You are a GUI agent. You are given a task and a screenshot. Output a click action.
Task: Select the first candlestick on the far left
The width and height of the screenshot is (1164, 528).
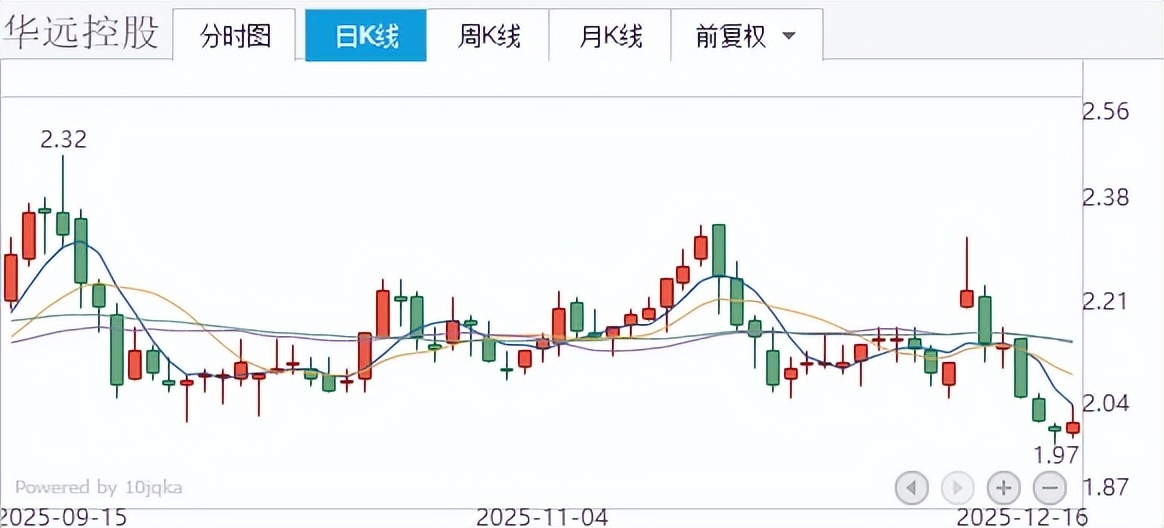pyautogui.click(x=11, y=276)
